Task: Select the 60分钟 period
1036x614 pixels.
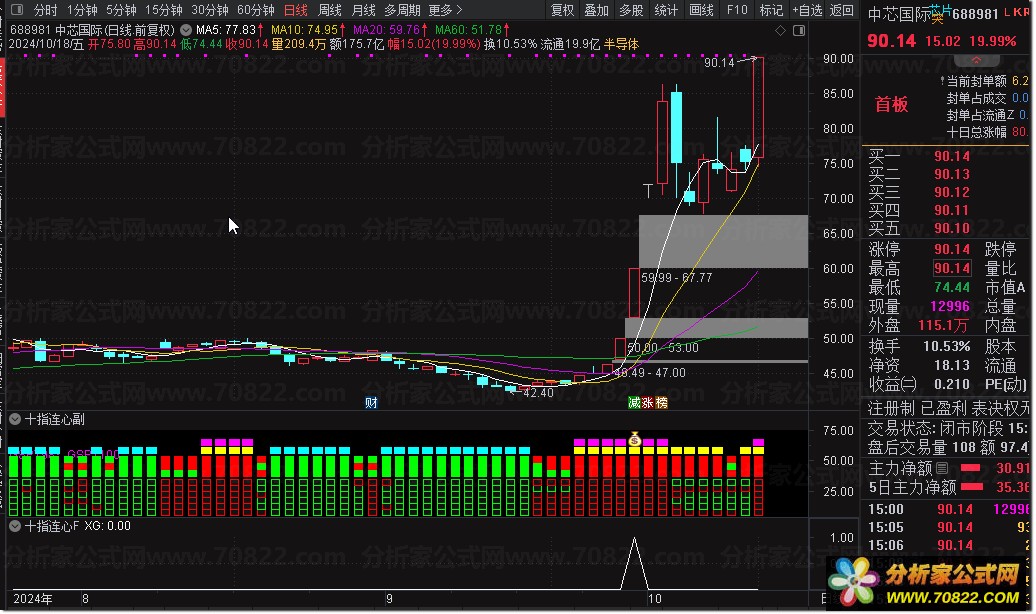Action: (256, 10)
